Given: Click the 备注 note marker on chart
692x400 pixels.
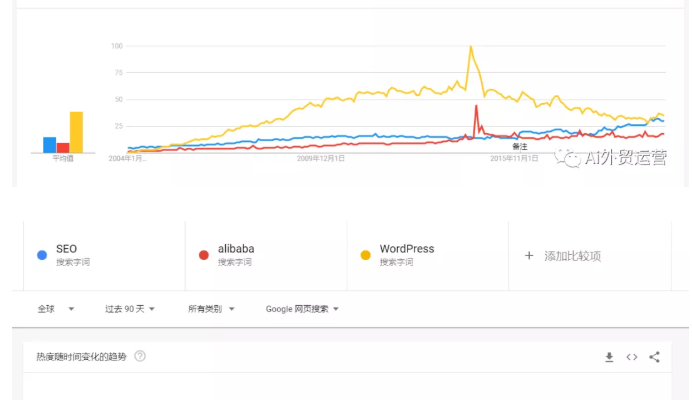Looking at the screenshot, I should coord(519,146).
